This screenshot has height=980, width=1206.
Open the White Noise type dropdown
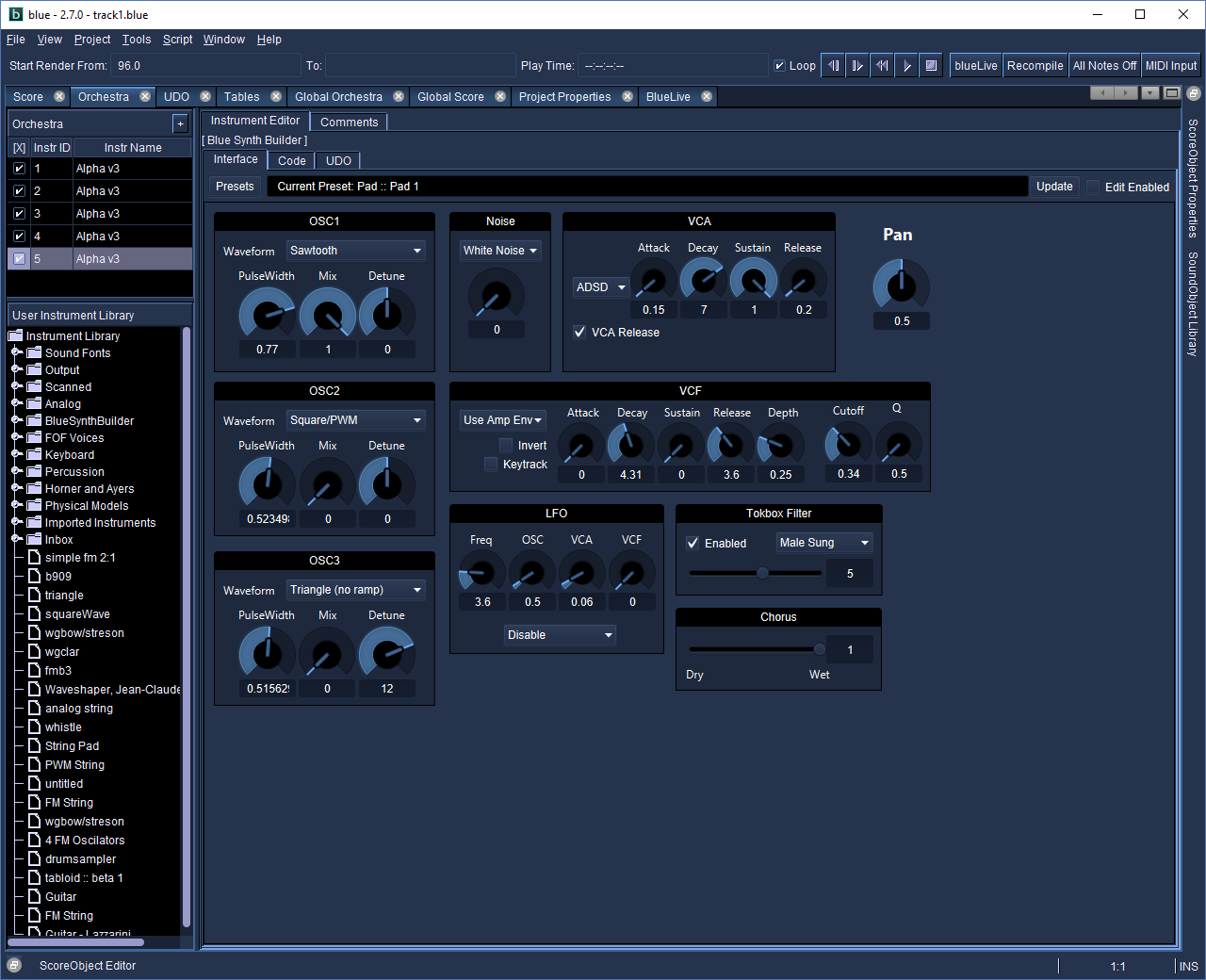tap(500, 251)
